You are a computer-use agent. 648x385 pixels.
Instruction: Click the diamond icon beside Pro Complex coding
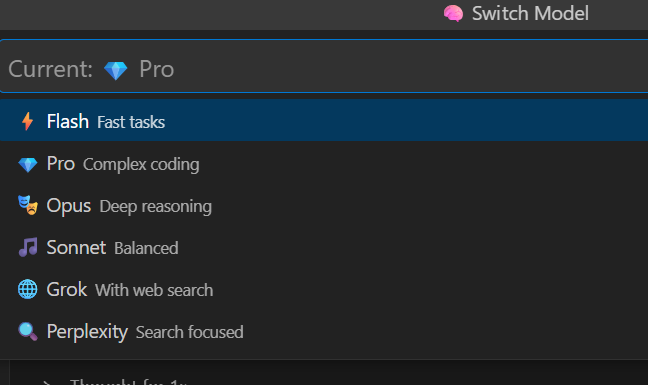28,164
